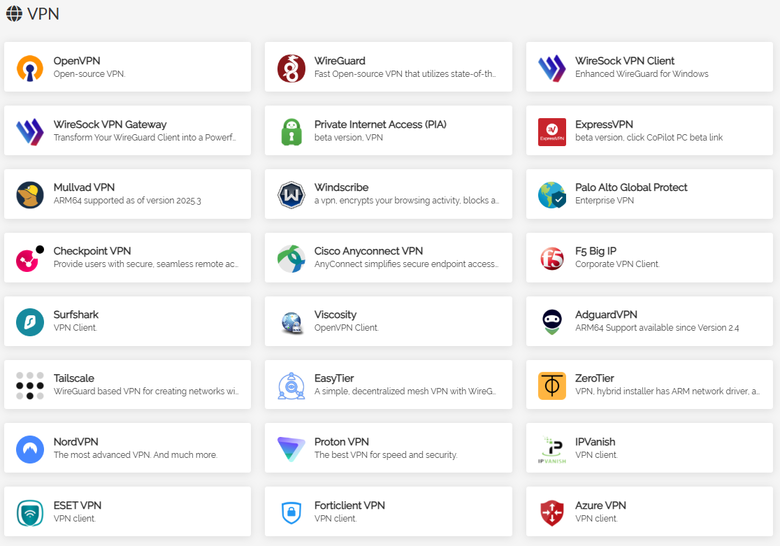The height and width of the screenshot is (546, 780).
Task: Click 'Enhanced WireGuard for Windows' description
Action: (642, 74)
